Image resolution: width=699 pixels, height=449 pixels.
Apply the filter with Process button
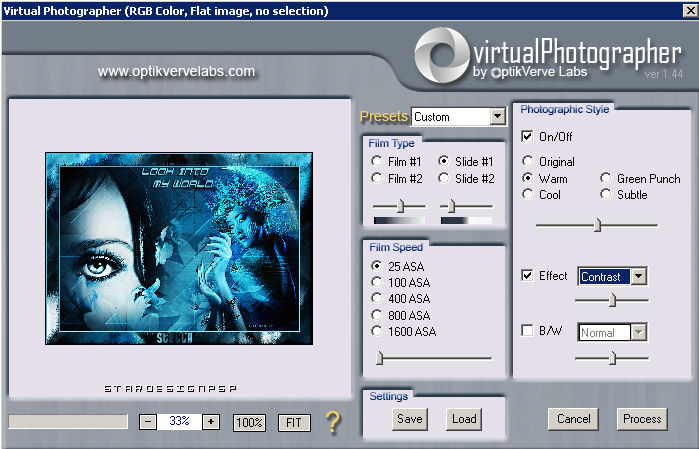(x=642, y=419)
